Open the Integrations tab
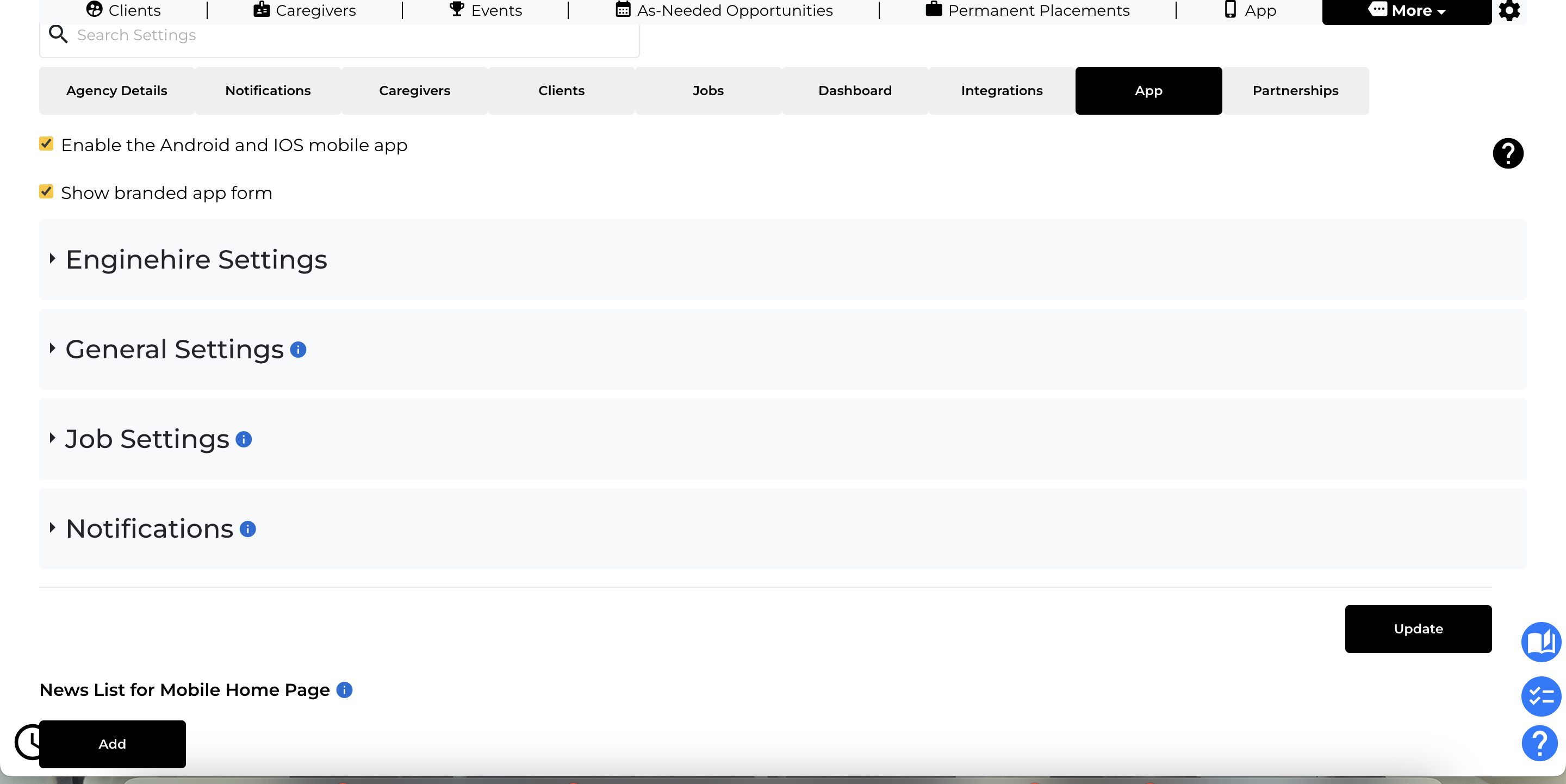This screenshot has height=784, width=1566. pos(1002,91)
